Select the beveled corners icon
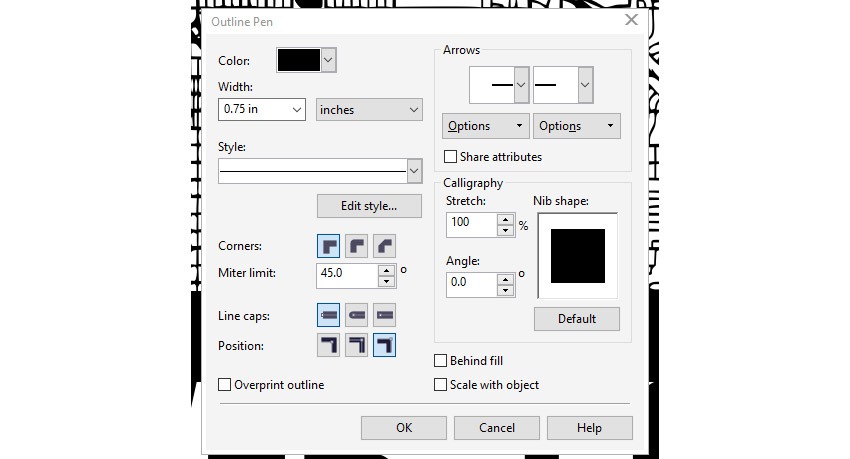 385,246
